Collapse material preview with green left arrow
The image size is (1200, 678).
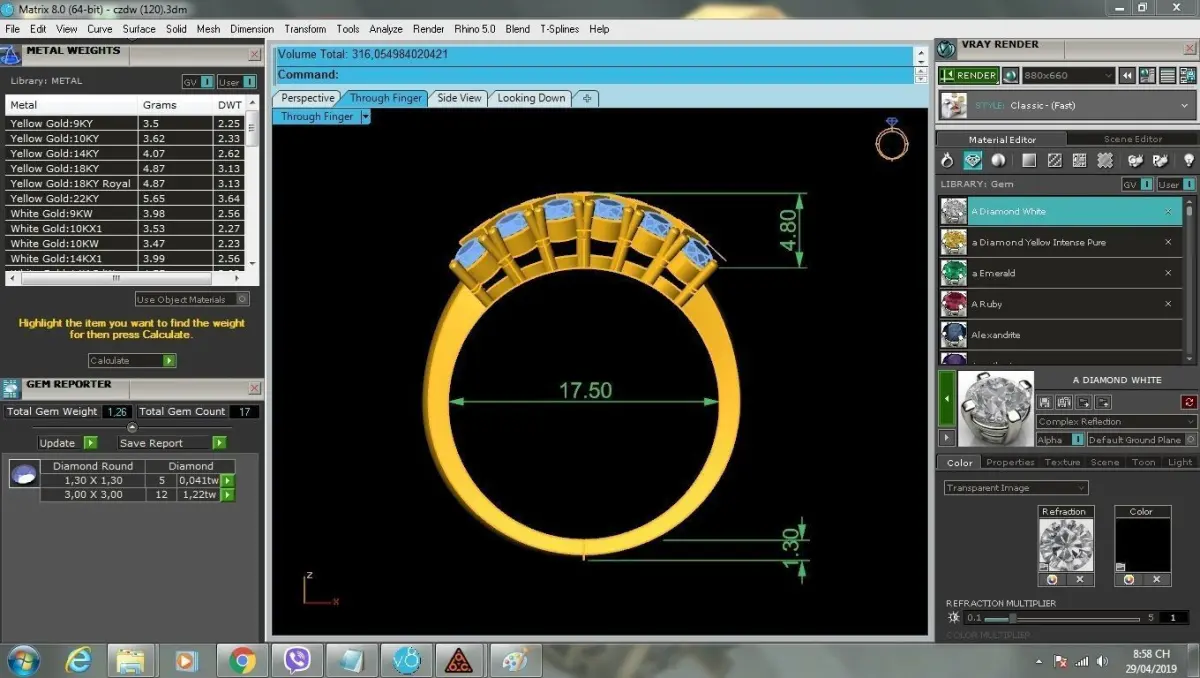point(946,400)
